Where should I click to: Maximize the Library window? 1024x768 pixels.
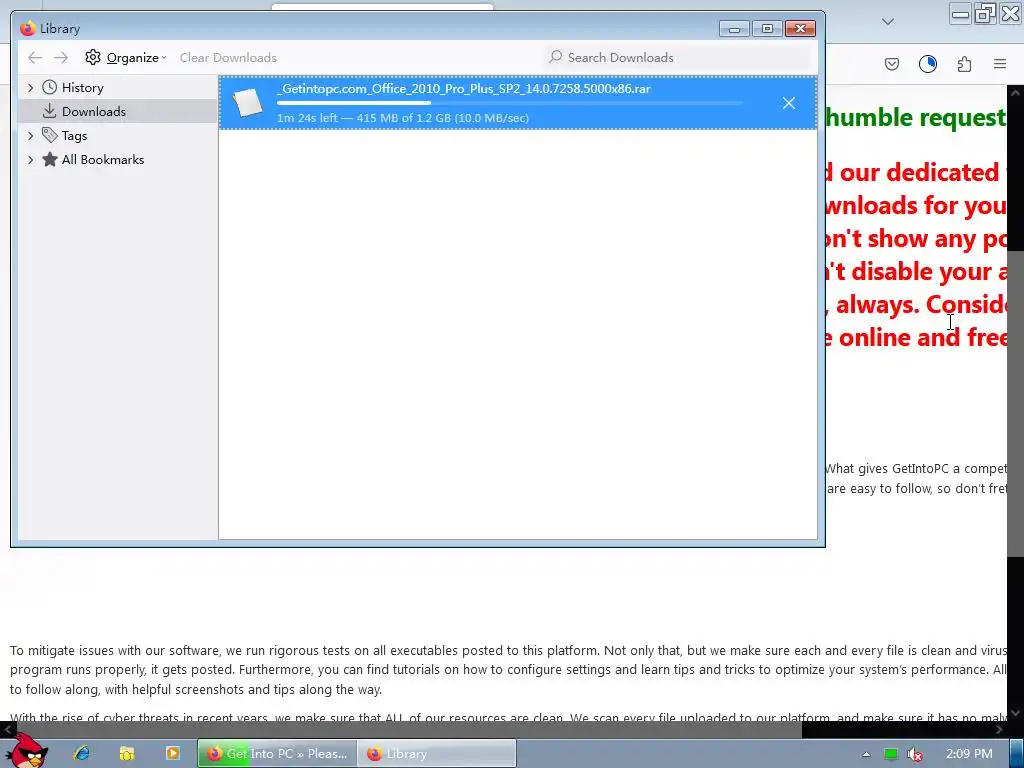point(767,29)
